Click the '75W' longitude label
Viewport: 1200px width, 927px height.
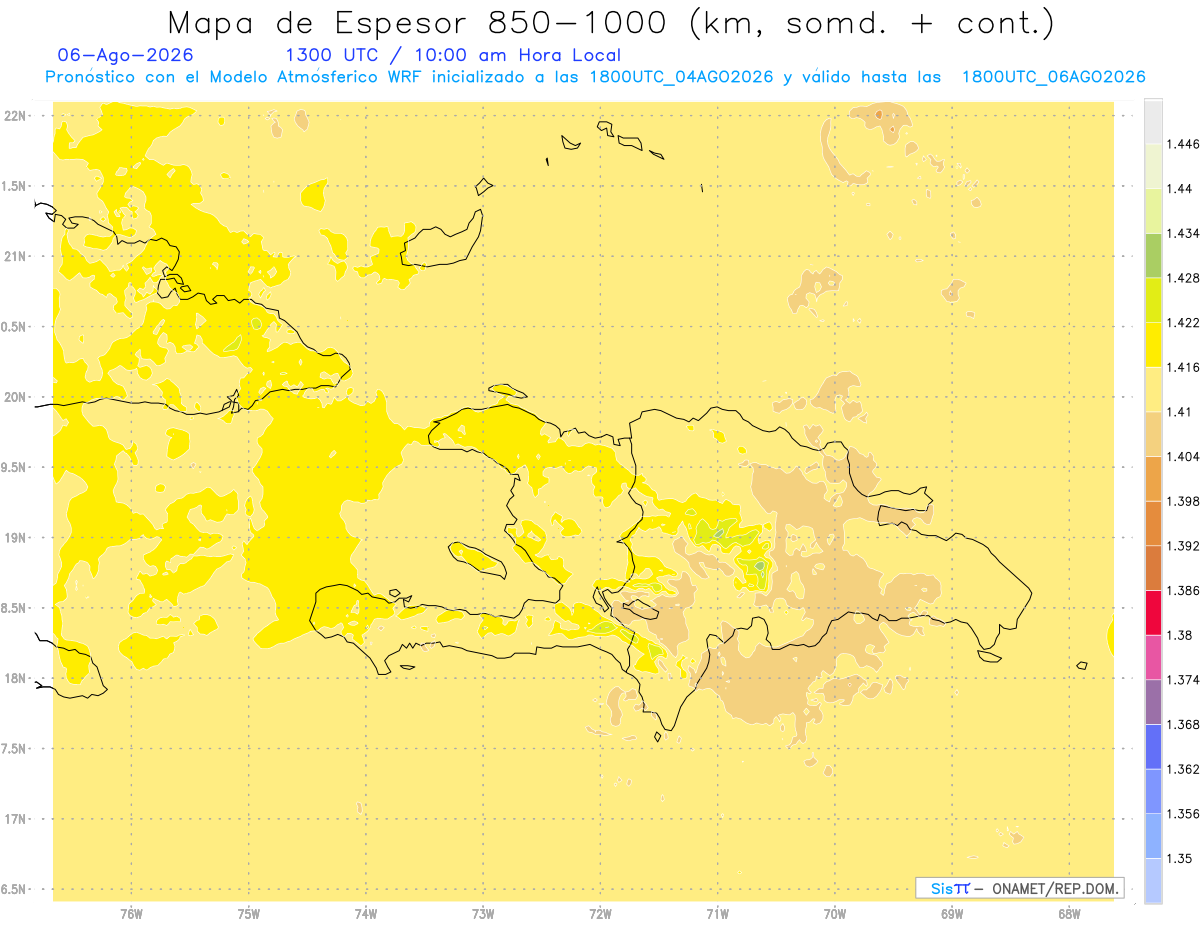tap(249, 913)
